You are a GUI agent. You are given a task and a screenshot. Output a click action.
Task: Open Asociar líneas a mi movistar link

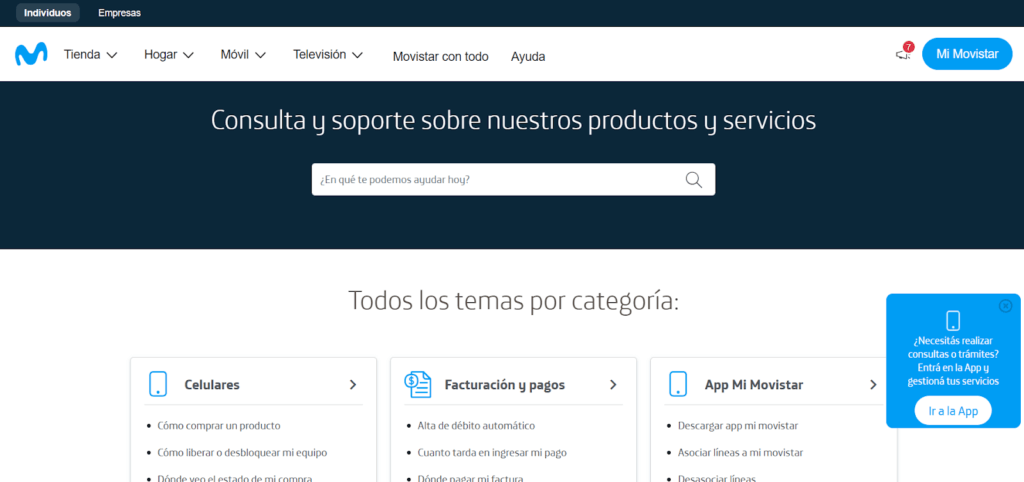pyautogui.click(x=741, y=452)
